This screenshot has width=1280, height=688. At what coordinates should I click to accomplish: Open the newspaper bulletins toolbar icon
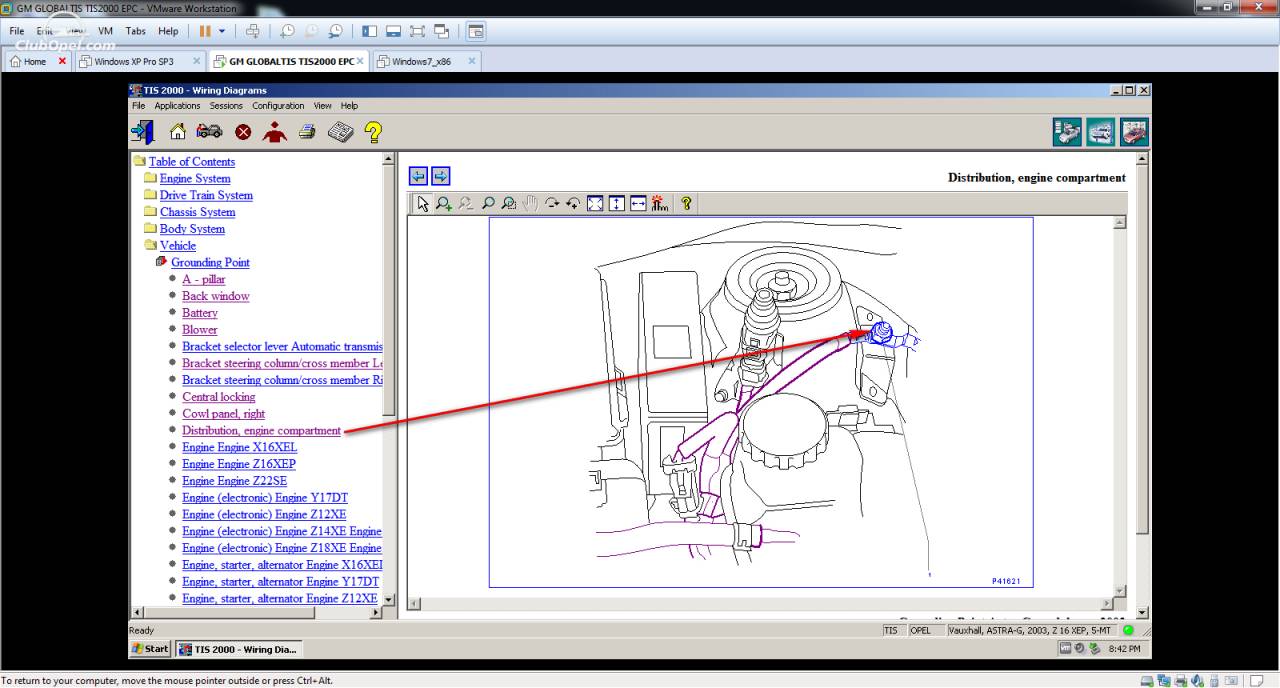(340, 131)
